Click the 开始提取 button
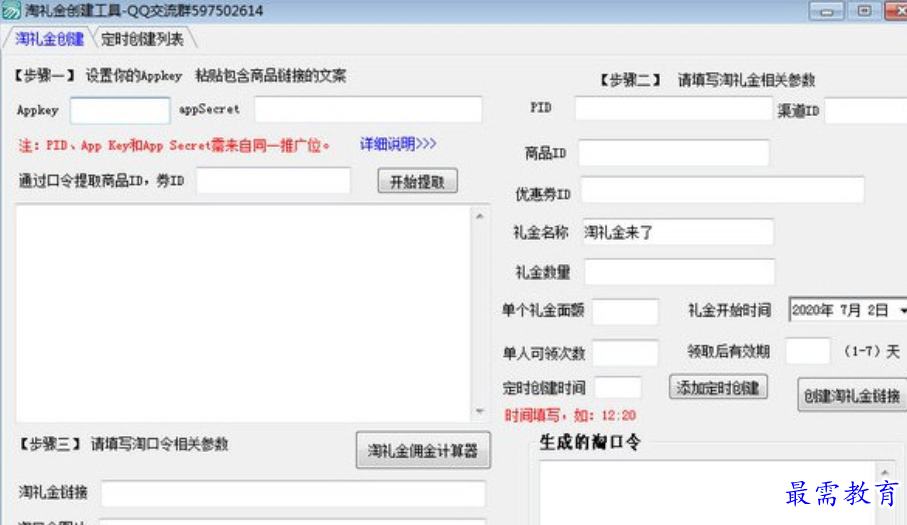Screen dimensions: 907x525 (418, 182)
